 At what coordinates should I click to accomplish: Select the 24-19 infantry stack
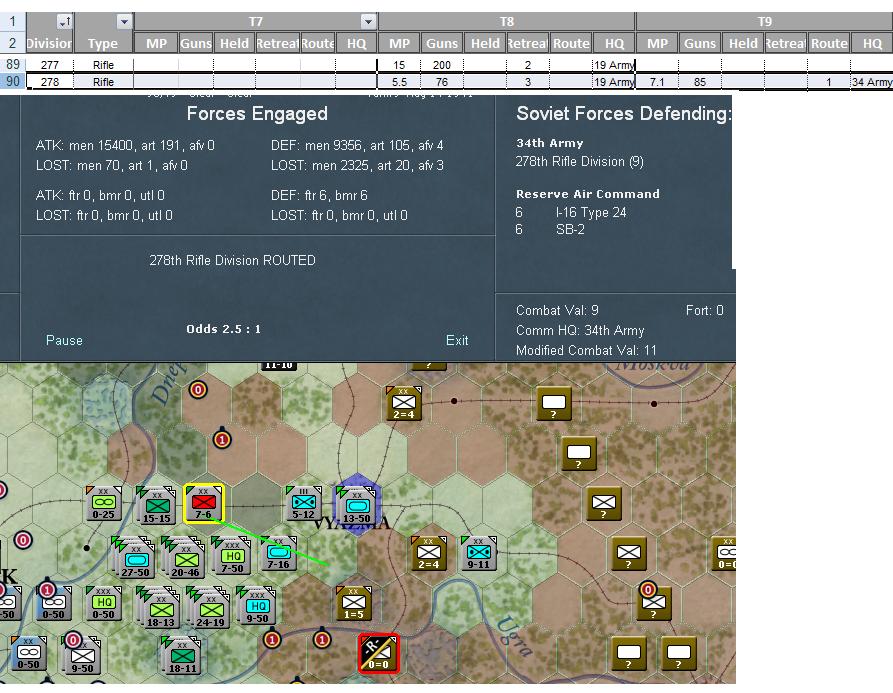209,607
